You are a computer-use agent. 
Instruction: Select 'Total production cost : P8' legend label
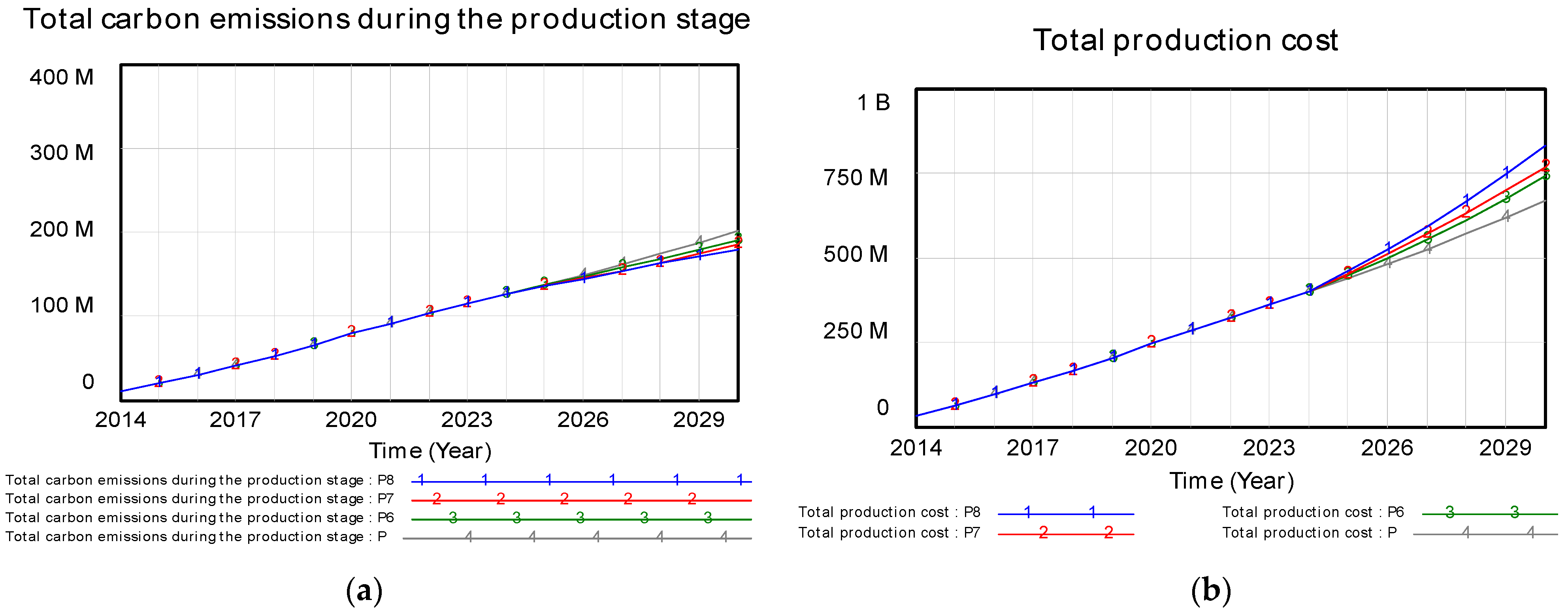(889, 513)
